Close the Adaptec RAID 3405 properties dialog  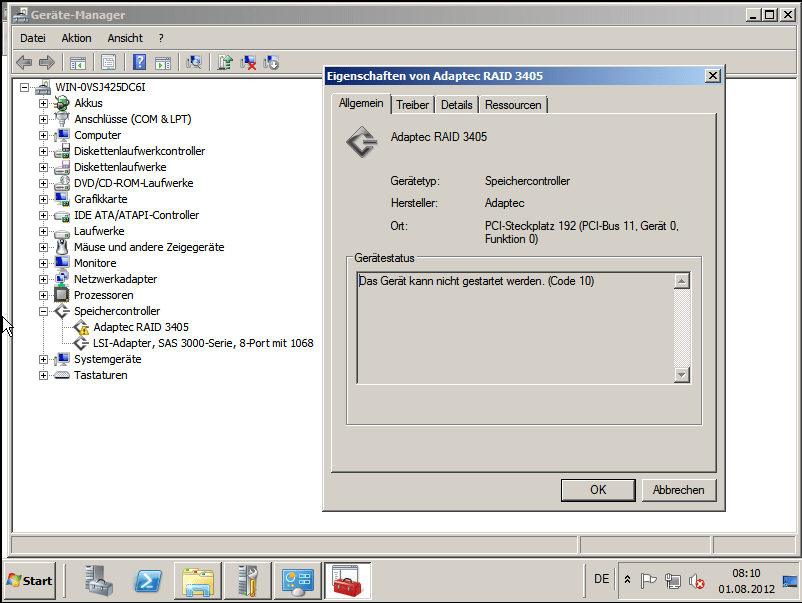[712, 76]
